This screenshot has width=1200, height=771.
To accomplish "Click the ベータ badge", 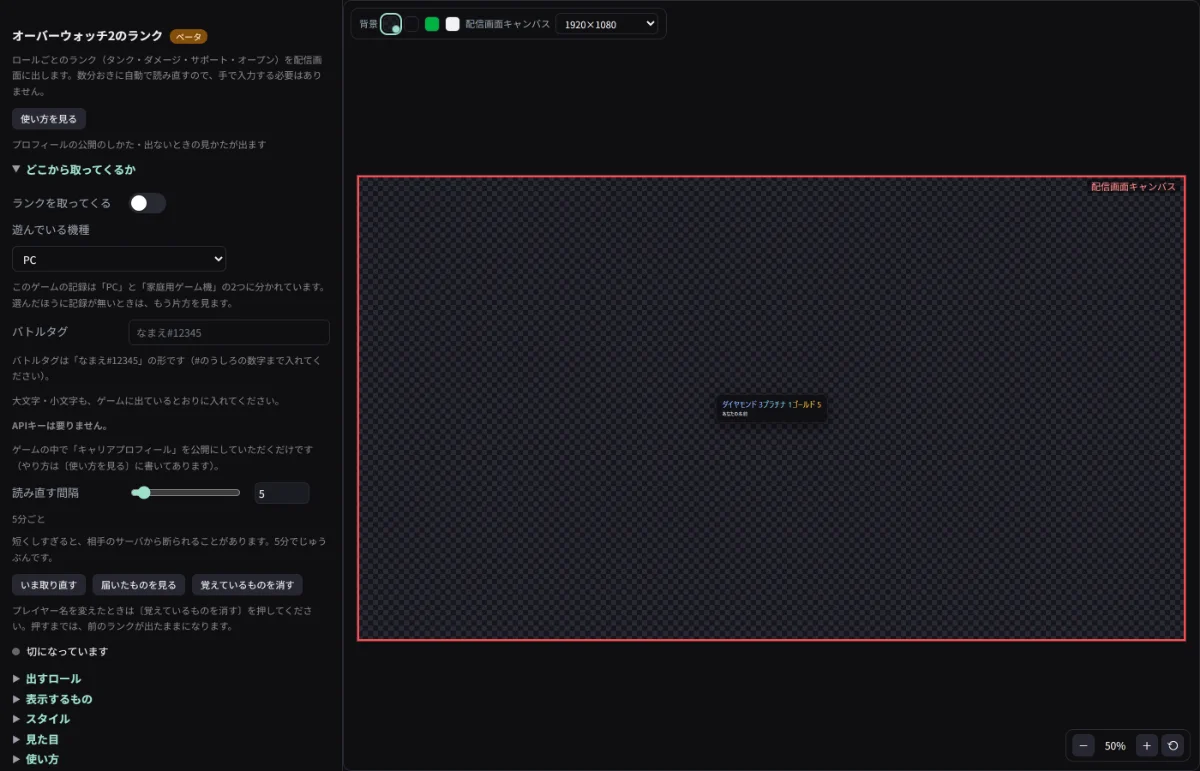I will click(188, 37).
